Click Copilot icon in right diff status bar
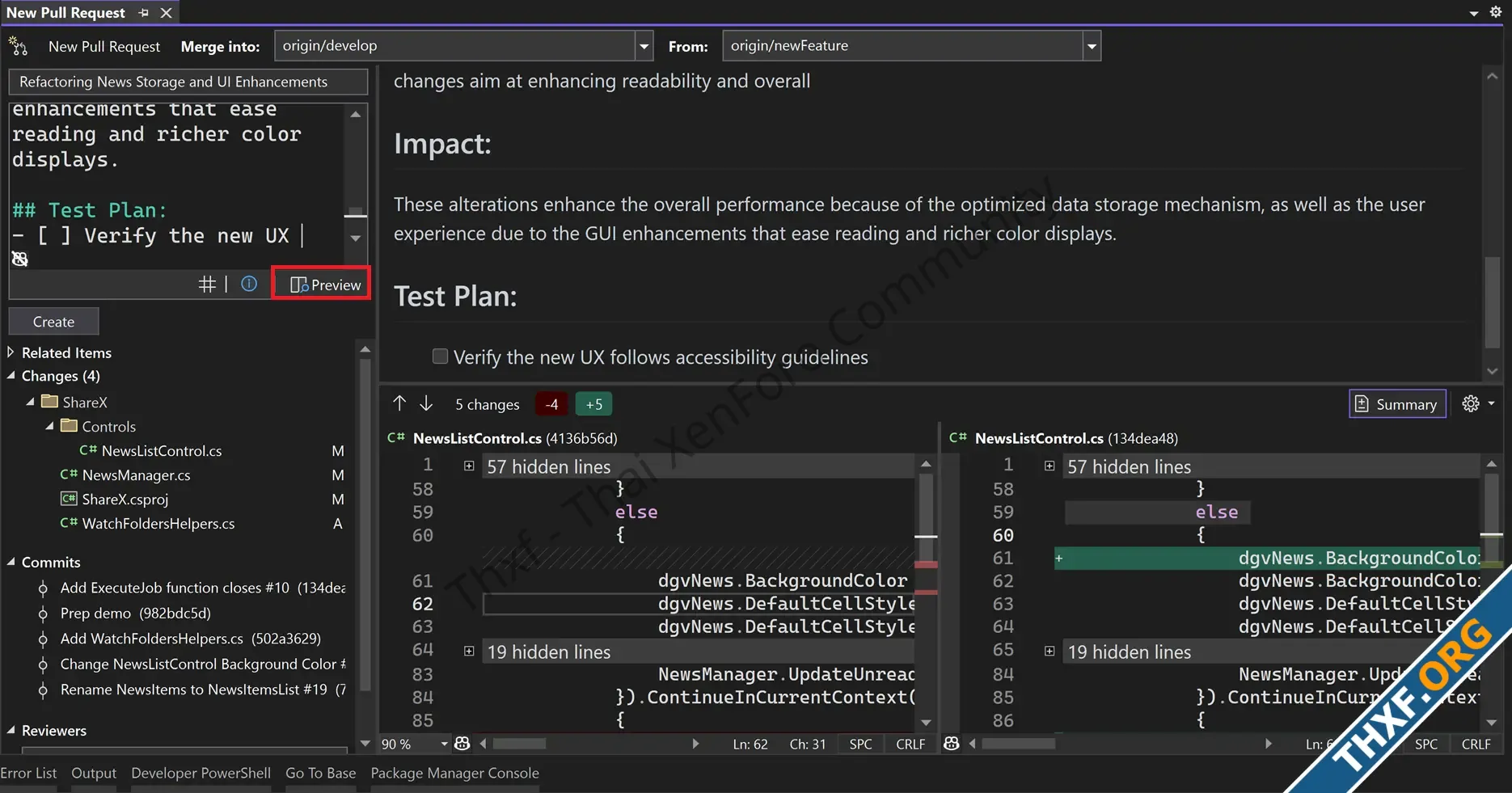 [952, 743]
